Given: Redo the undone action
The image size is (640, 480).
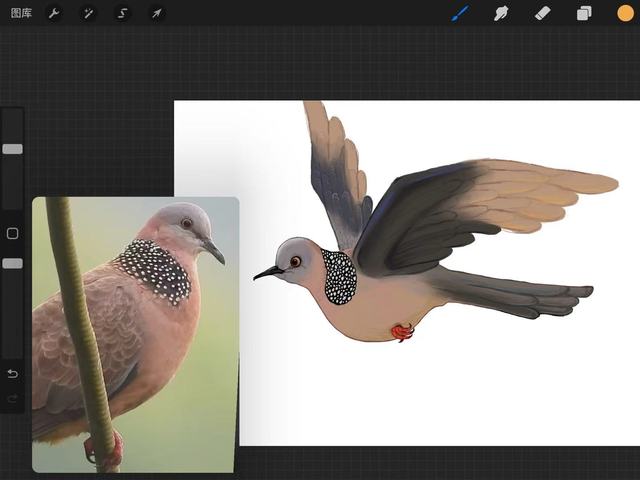Looking at the screenshot, I should (12, 398).
